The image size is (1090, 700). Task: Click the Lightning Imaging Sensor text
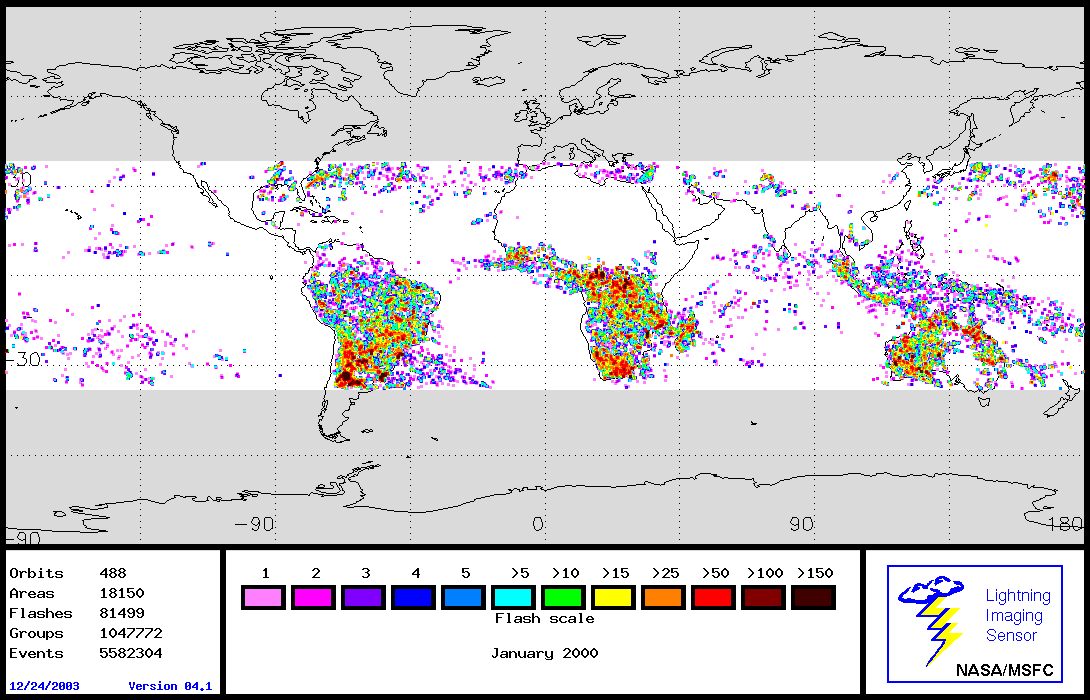click(1018, 616)
